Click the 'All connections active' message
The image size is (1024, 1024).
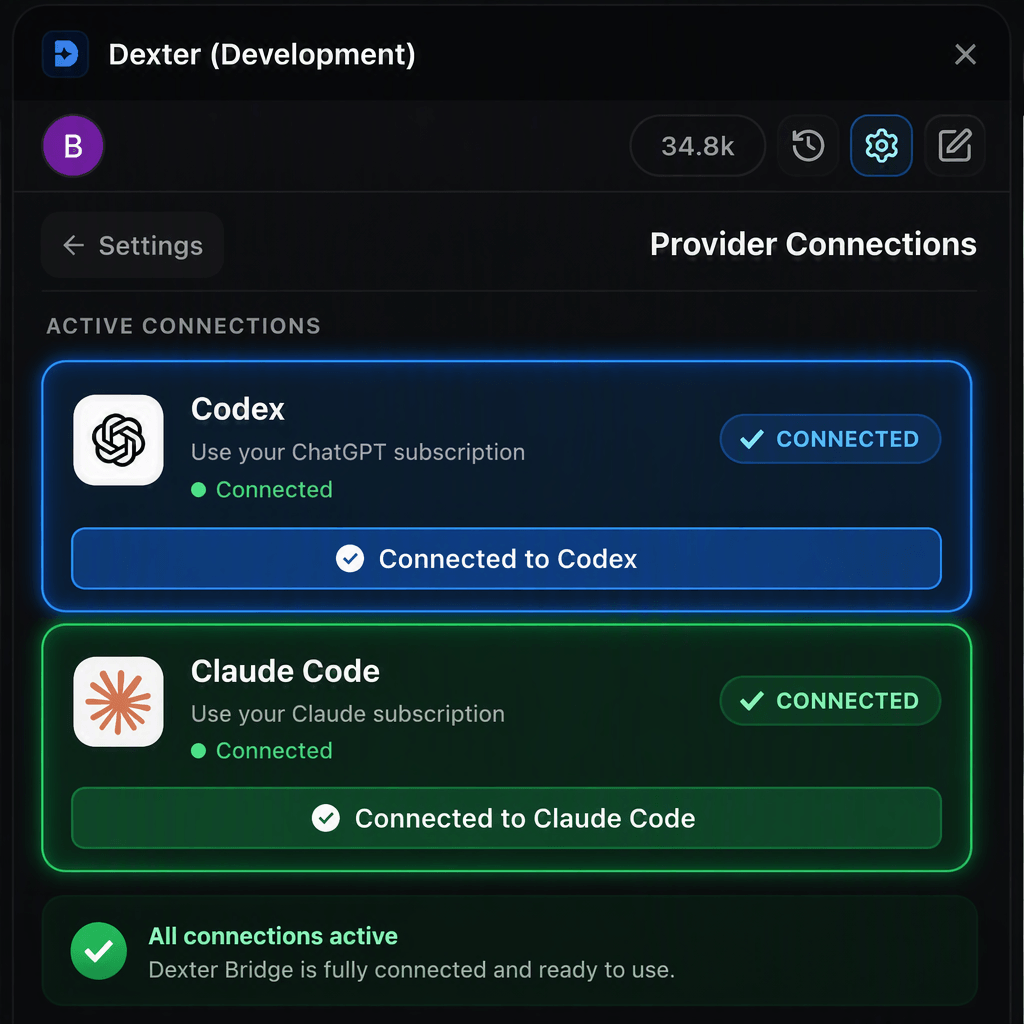click(273, 936)
